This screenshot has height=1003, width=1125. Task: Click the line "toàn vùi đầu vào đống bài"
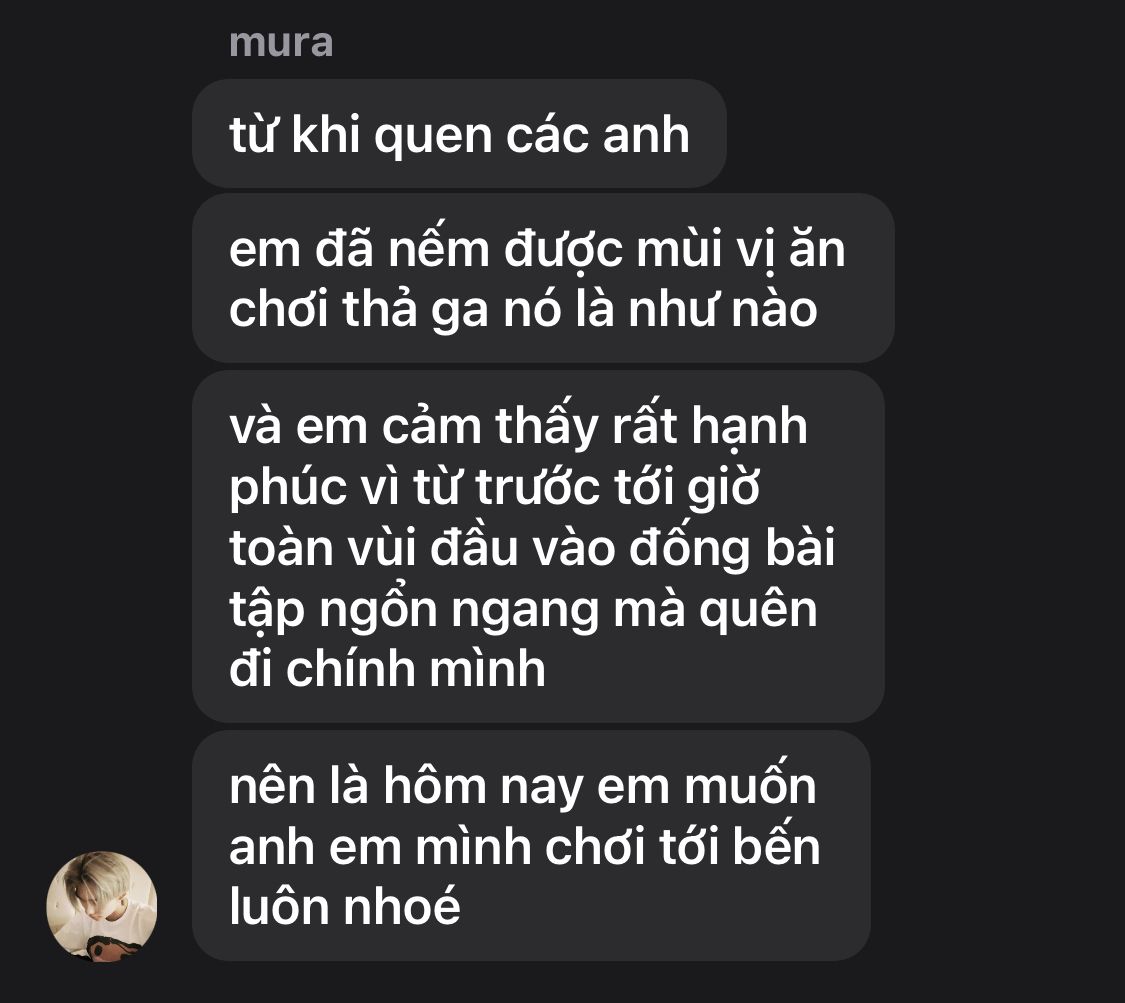[x=532, y=547]
